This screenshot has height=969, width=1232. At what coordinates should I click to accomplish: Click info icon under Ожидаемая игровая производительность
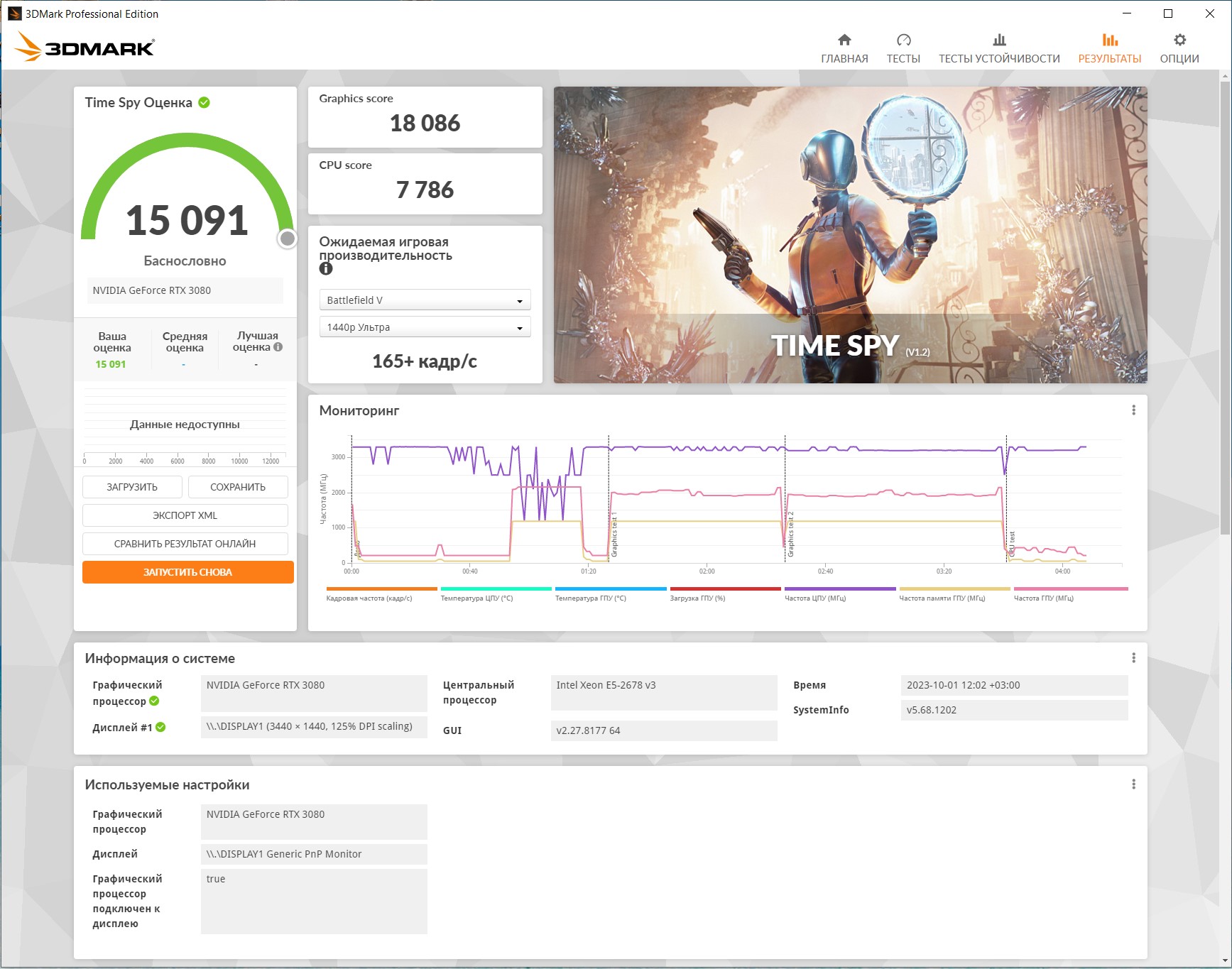pos(326,268)
